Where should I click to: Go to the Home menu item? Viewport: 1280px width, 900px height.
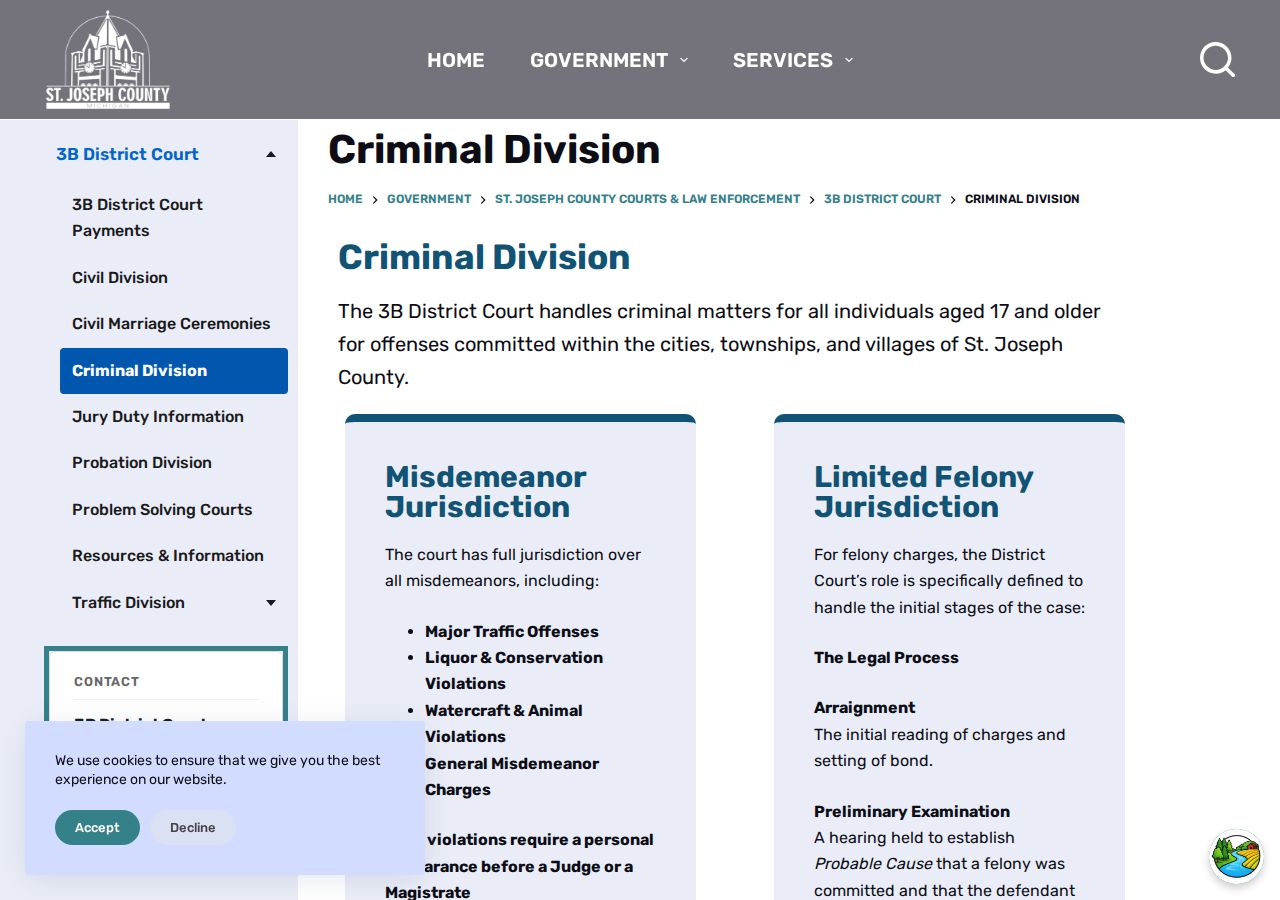coord(456,60)
